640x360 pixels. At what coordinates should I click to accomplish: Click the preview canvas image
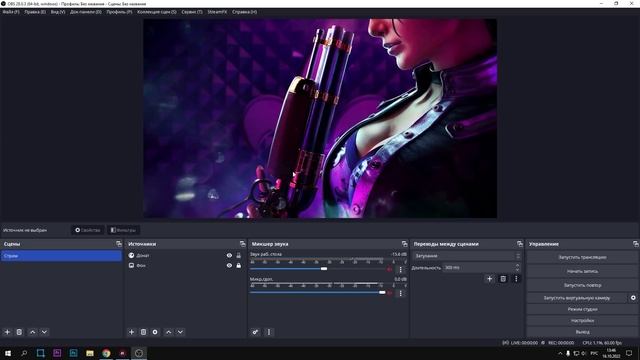(320, 118)
